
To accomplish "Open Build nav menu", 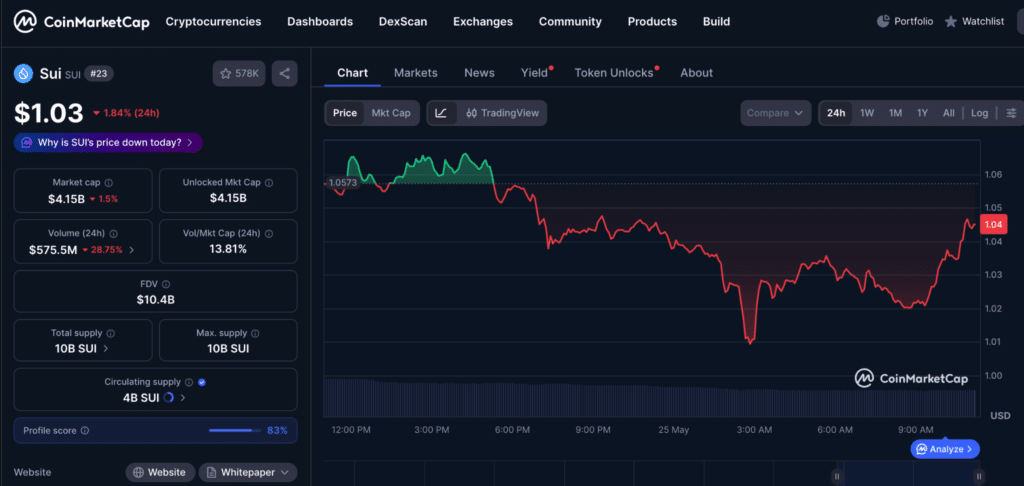I will [716, 22].
